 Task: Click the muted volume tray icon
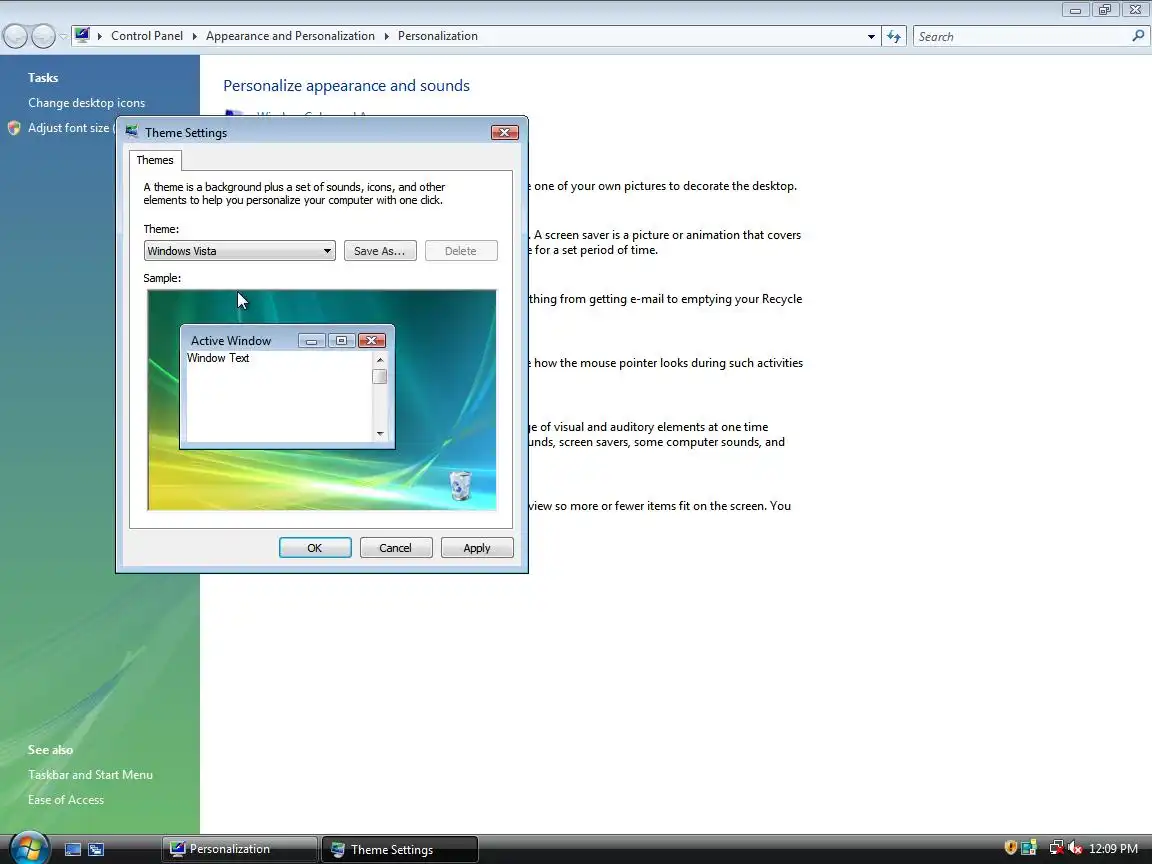(x=1075, y=848)
